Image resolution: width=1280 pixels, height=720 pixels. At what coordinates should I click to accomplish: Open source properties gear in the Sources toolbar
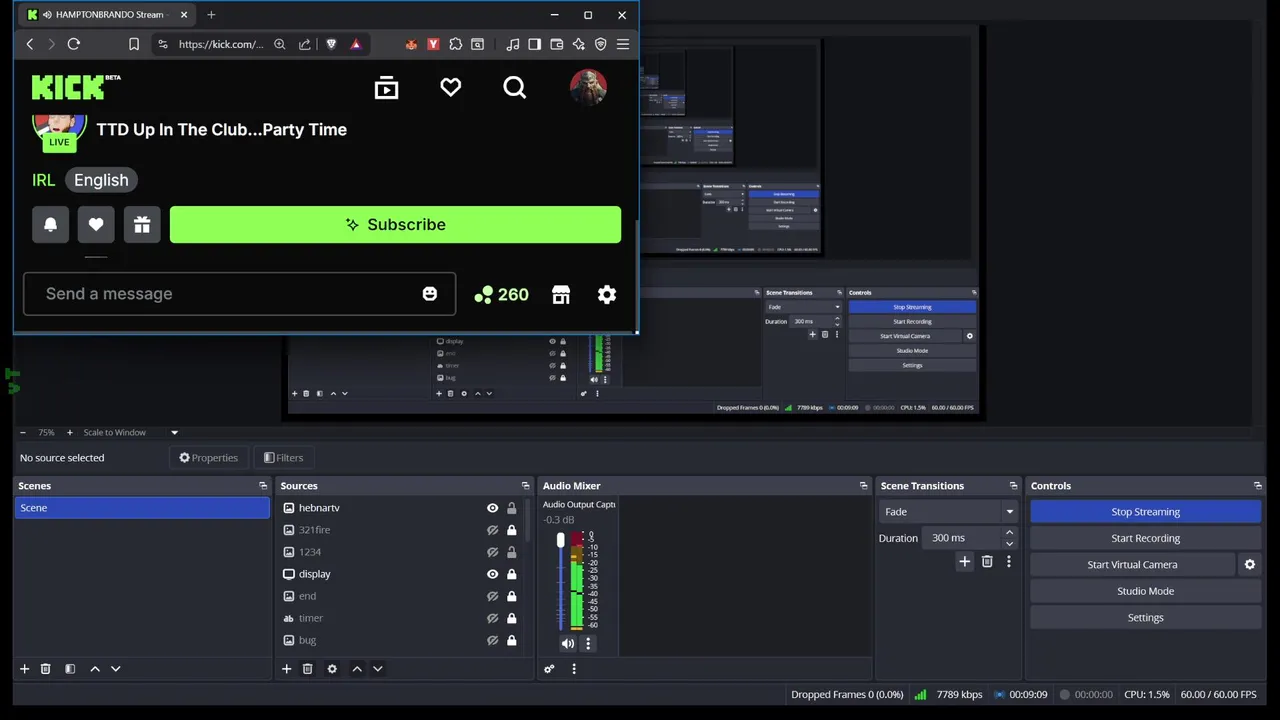tap(332, 669)
